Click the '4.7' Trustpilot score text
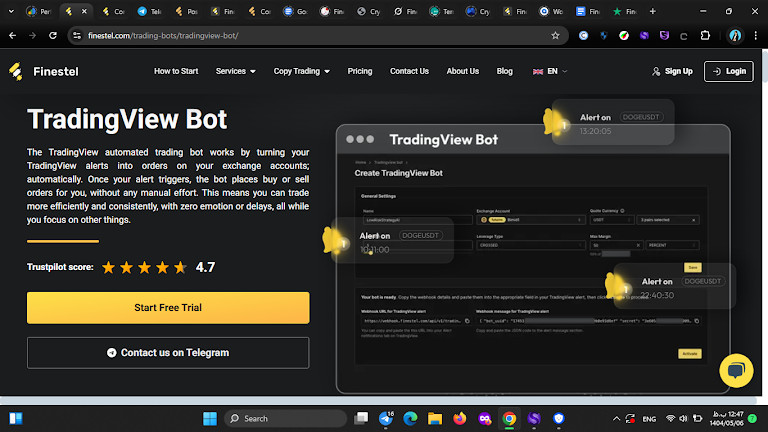Viewport: 768px width, 432px height. coord(205,267)
